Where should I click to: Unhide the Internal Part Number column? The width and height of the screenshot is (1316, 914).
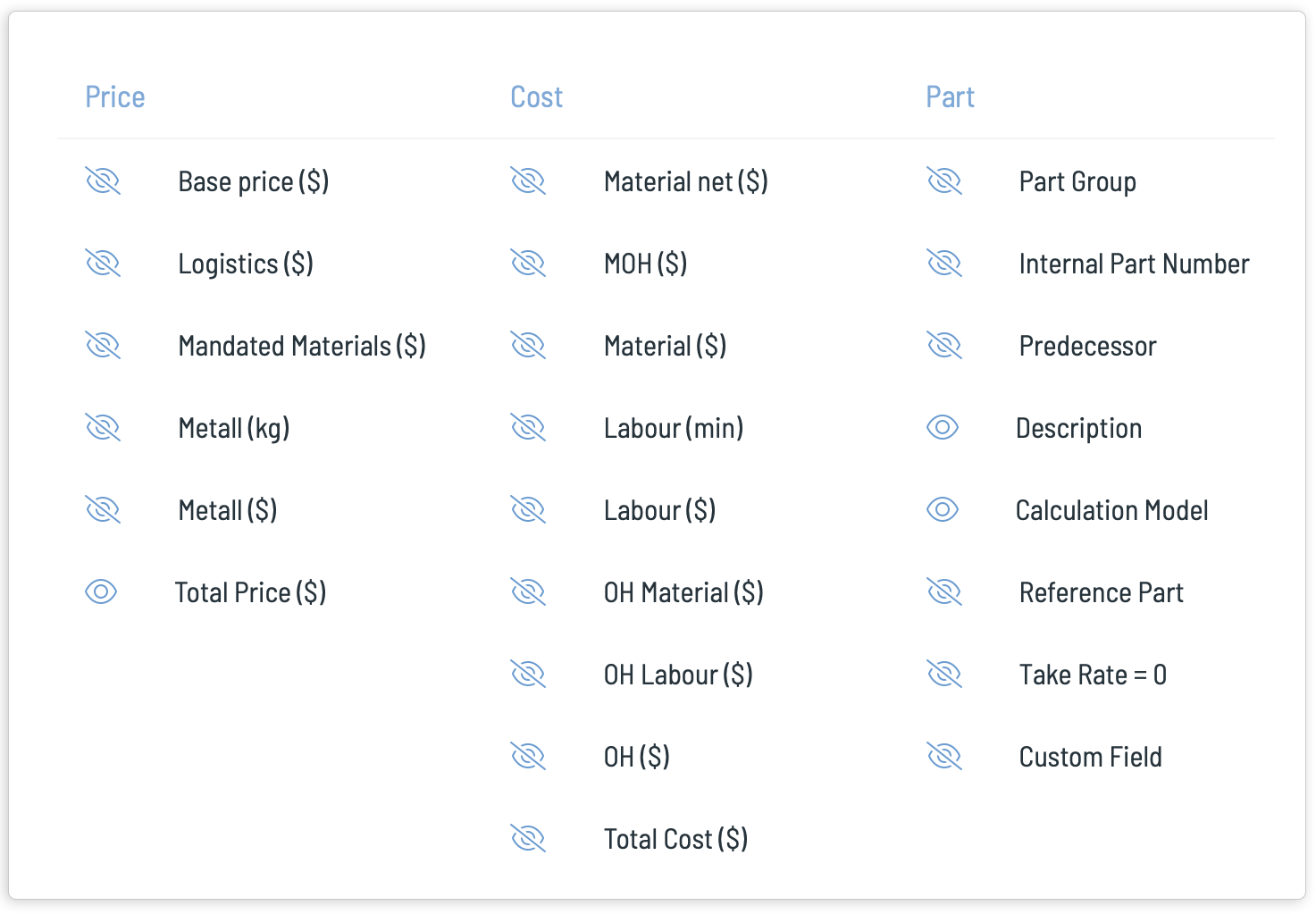(944, 264)
